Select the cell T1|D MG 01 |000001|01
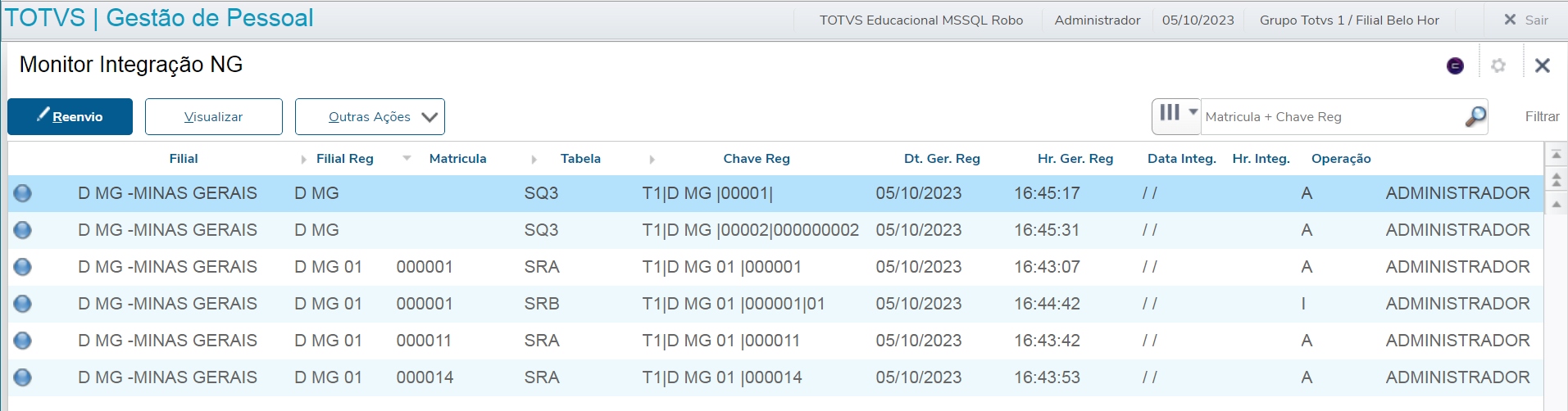This screenshot has width=1568, height=411. pyautogui.click(x=734, y=304)
